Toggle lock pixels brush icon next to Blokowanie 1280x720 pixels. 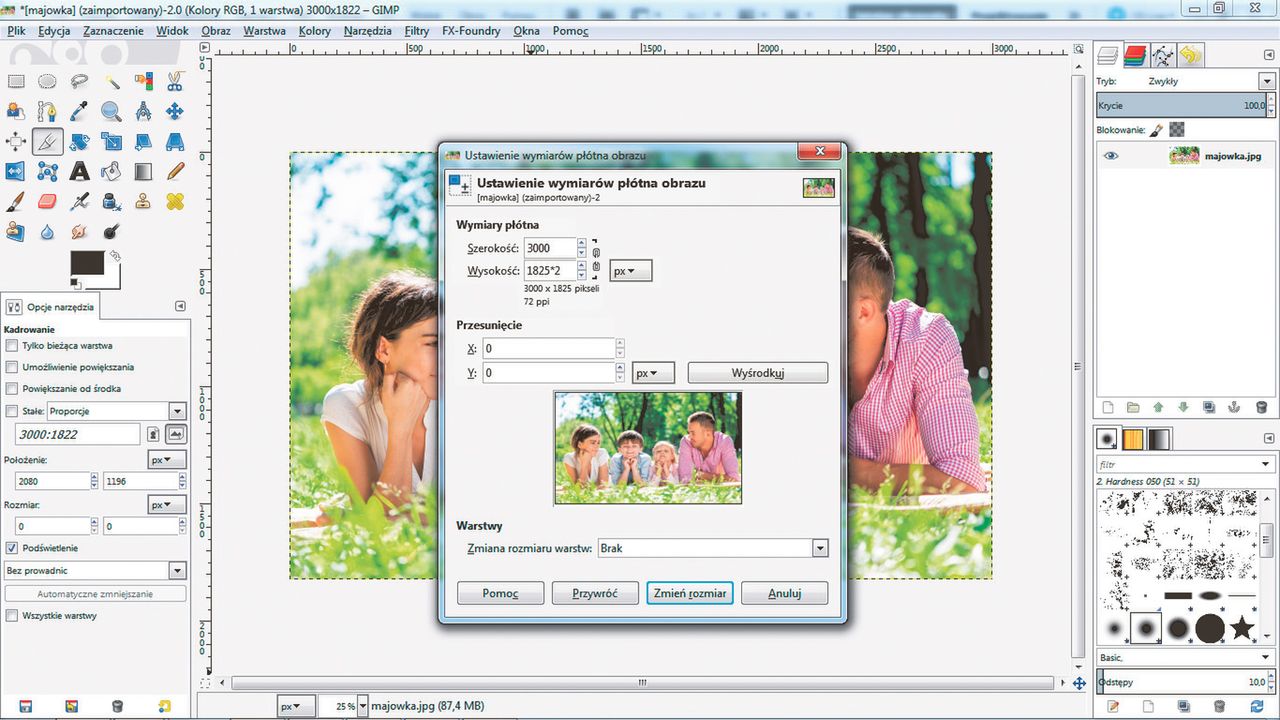click(1156, 130)
